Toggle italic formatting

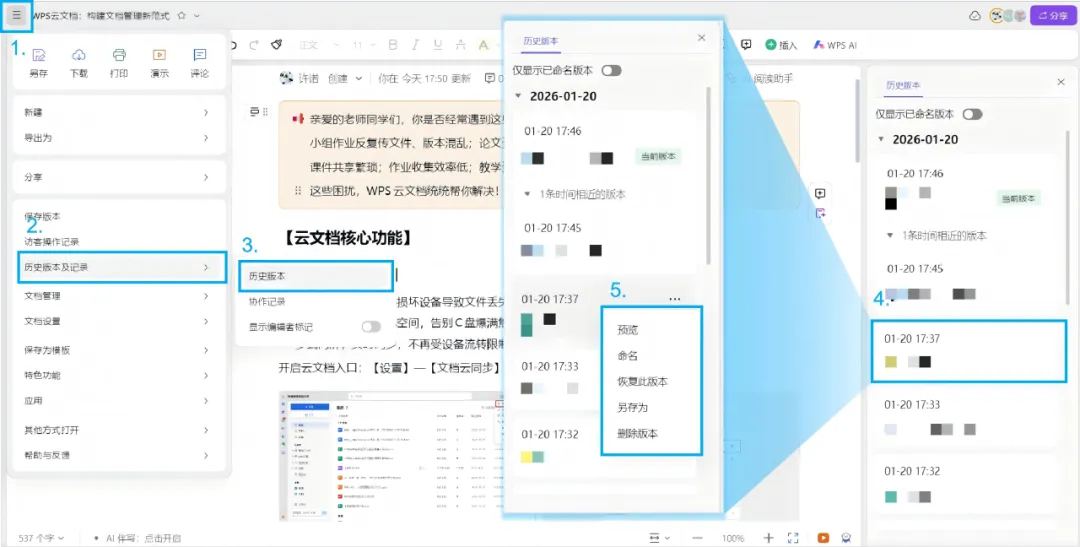pyautogui.click(x=415, y=45)
